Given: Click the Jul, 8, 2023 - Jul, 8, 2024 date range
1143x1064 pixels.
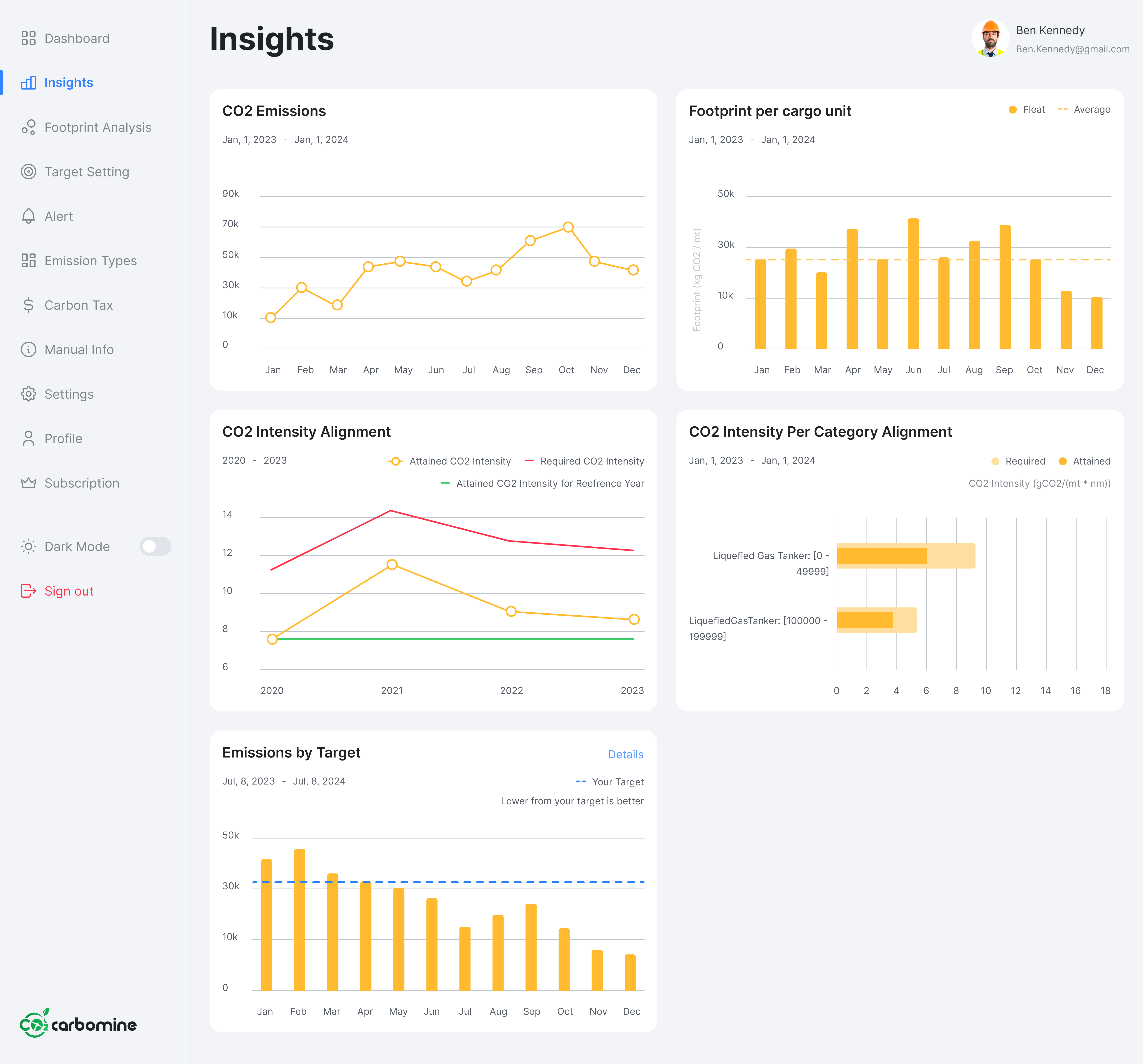Looking at the screenshot, I should coord(284,781).
